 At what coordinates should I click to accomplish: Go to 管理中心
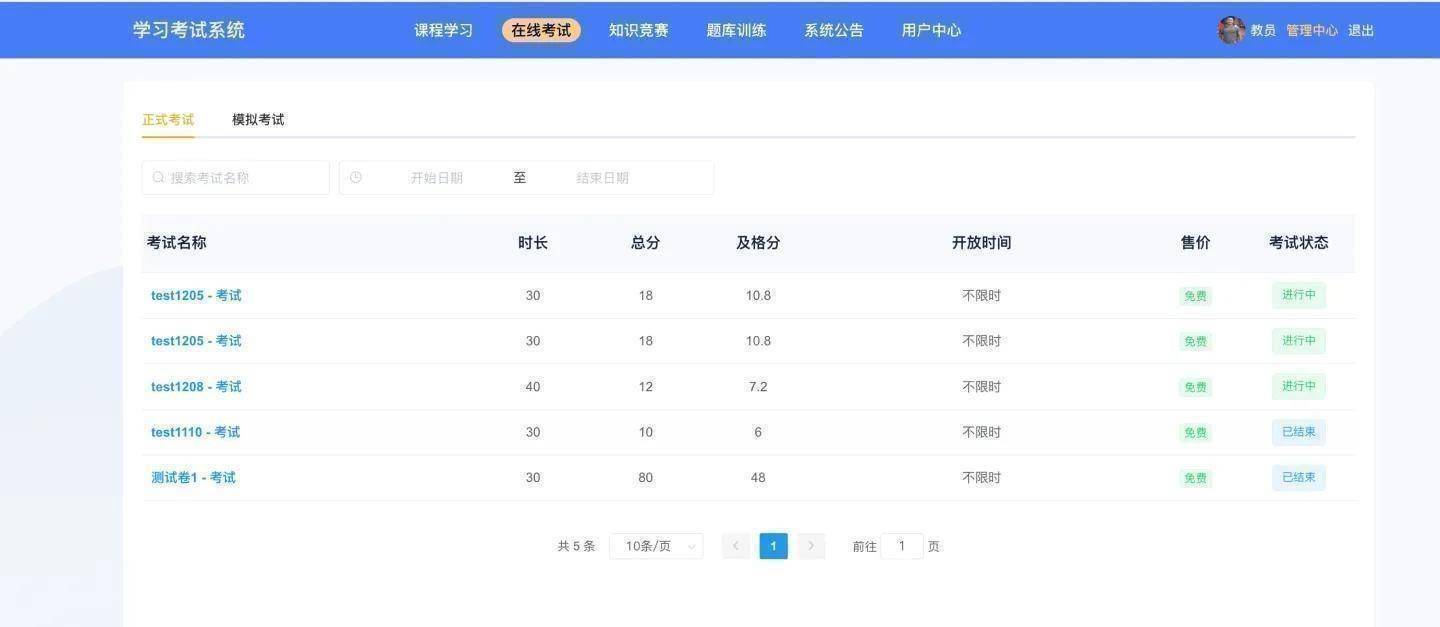pyautogui.click(x=1310, y=30)
